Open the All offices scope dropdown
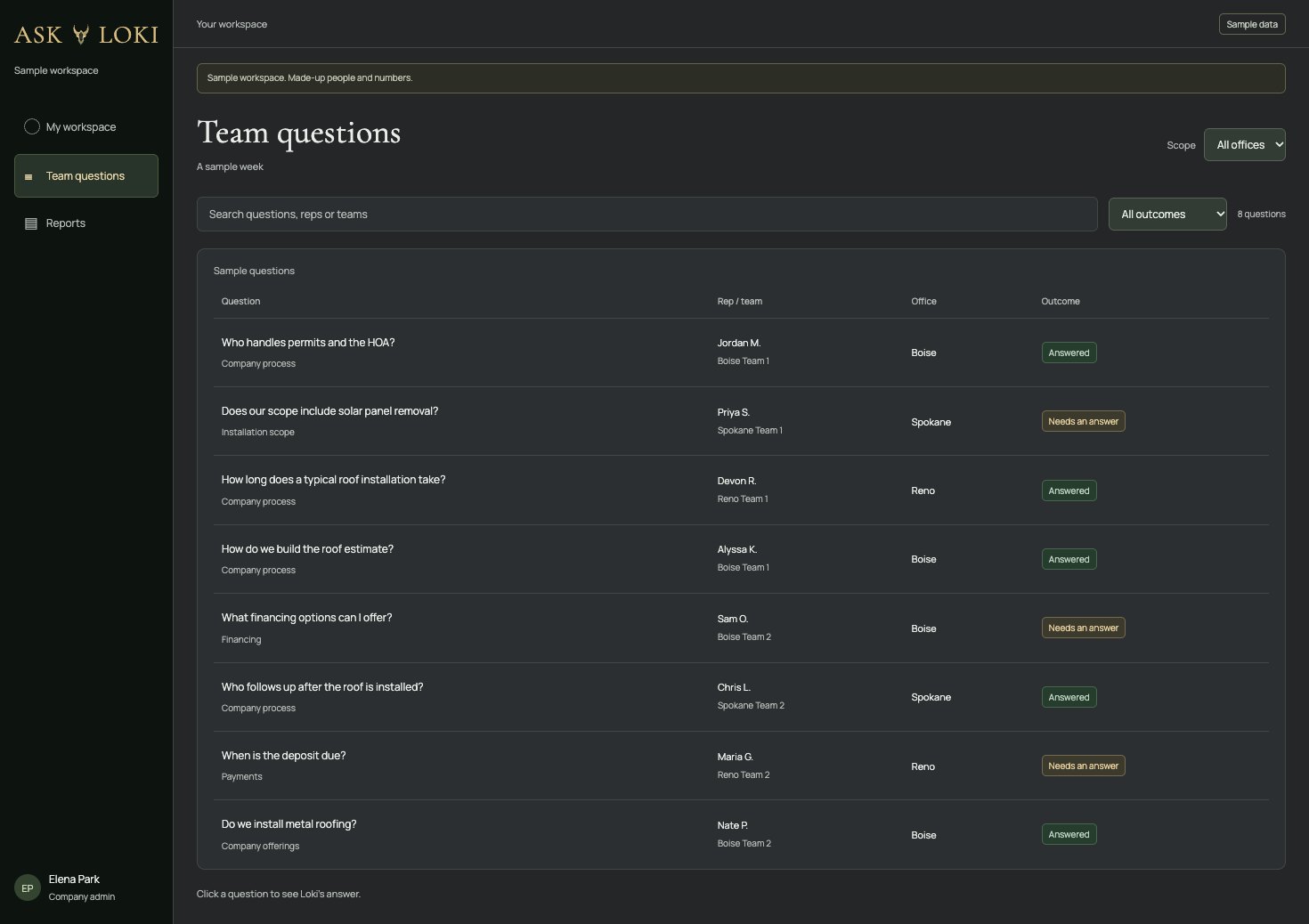The width and height of the screenshot is (1309, 924). pyautogui.click(x=1244, y=144)
